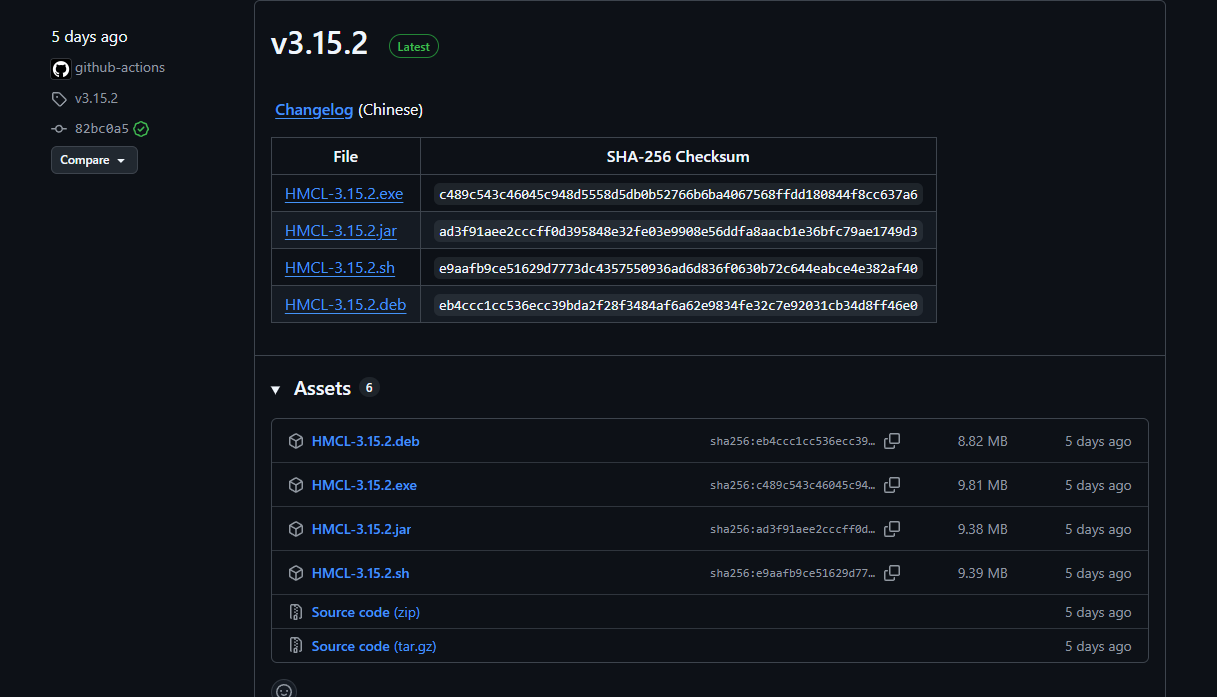The height and width of the screenshot is (697, 1217).
Task: Click the green verified check icon
Action: (x=141, y=129)
